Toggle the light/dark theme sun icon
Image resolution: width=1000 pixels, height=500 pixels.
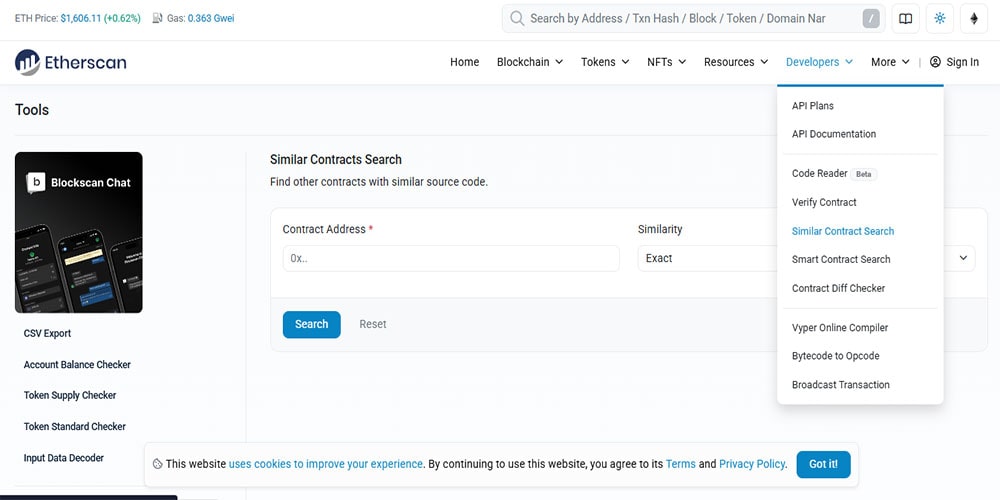939,18
